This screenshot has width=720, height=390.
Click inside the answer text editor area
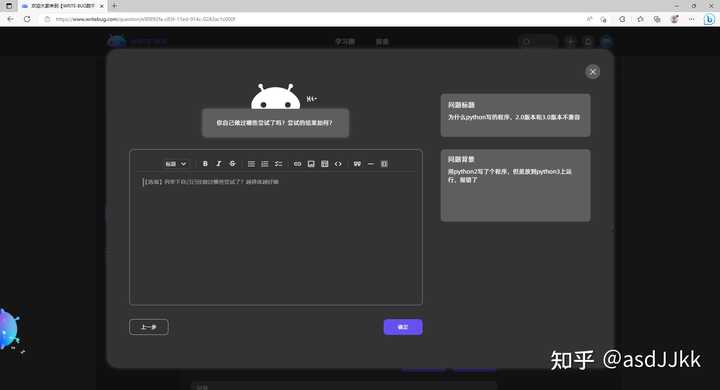(x=276, y=238)
